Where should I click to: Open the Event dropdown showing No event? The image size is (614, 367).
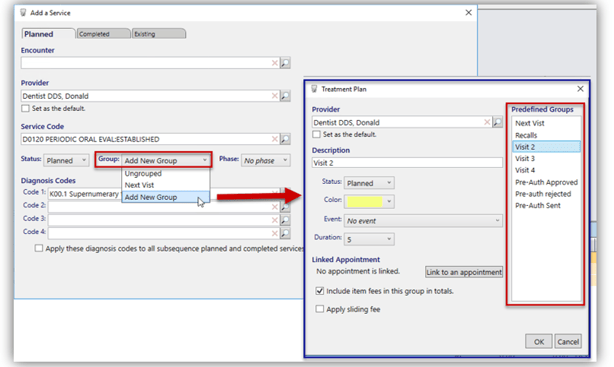click(x=423, y=221)
